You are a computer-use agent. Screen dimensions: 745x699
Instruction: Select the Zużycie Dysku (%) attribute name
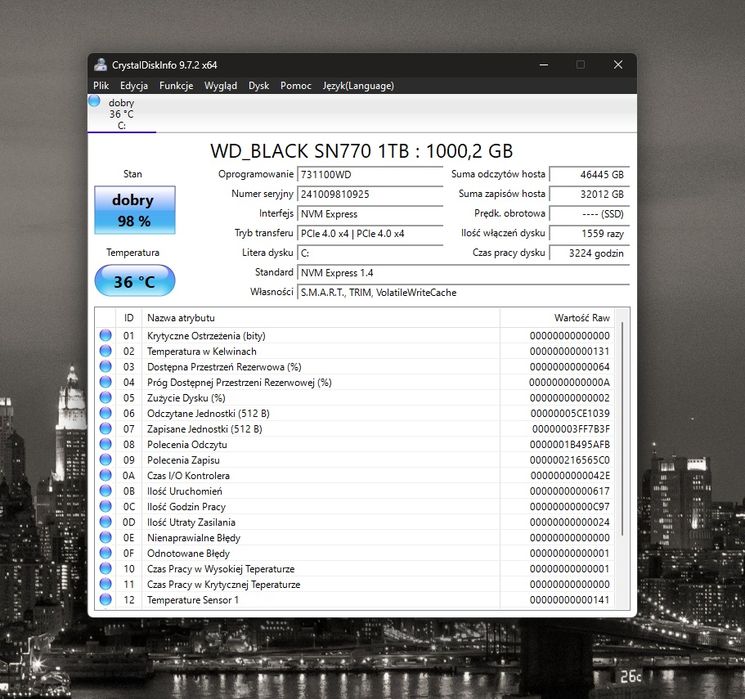[x=186, y=398]
